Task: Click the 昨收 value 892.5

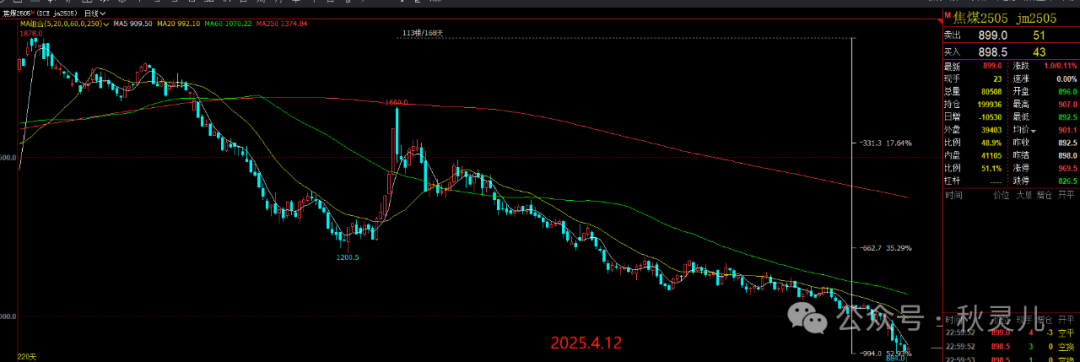Action: pos(1067,142)
